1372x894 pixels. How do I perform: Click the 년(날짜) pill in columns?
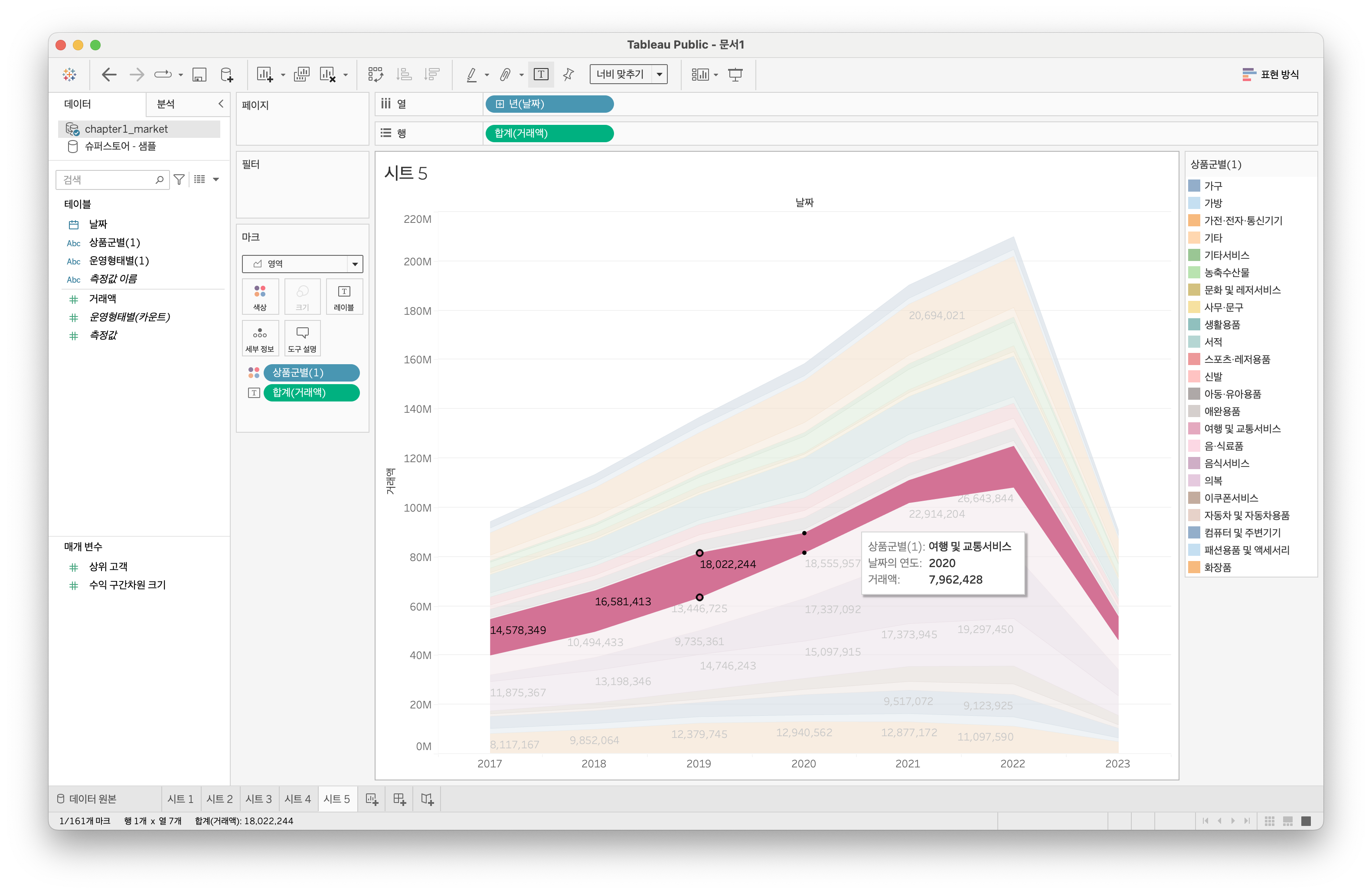coord(549,104)
